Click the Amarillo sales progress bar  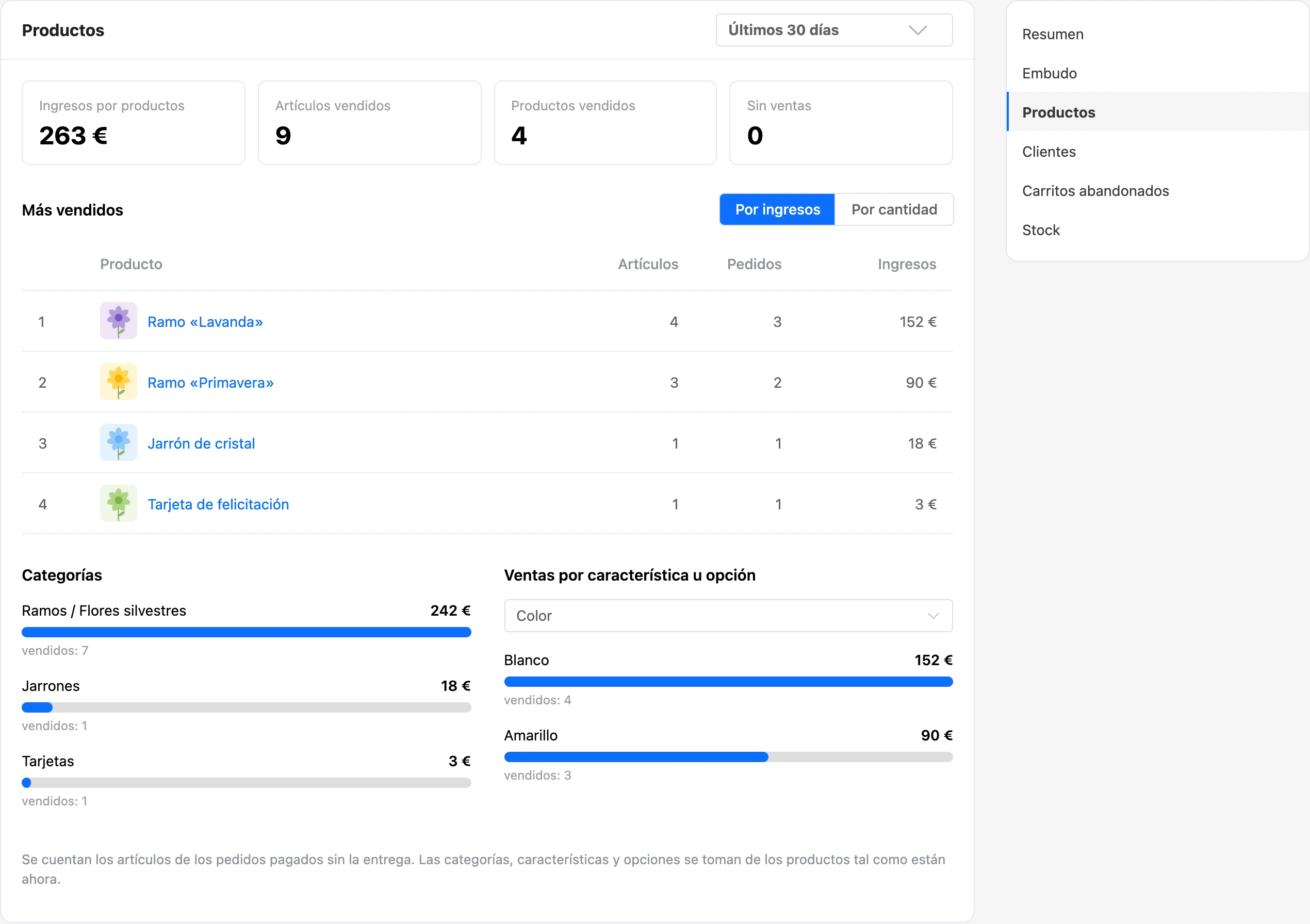[728, 757]
